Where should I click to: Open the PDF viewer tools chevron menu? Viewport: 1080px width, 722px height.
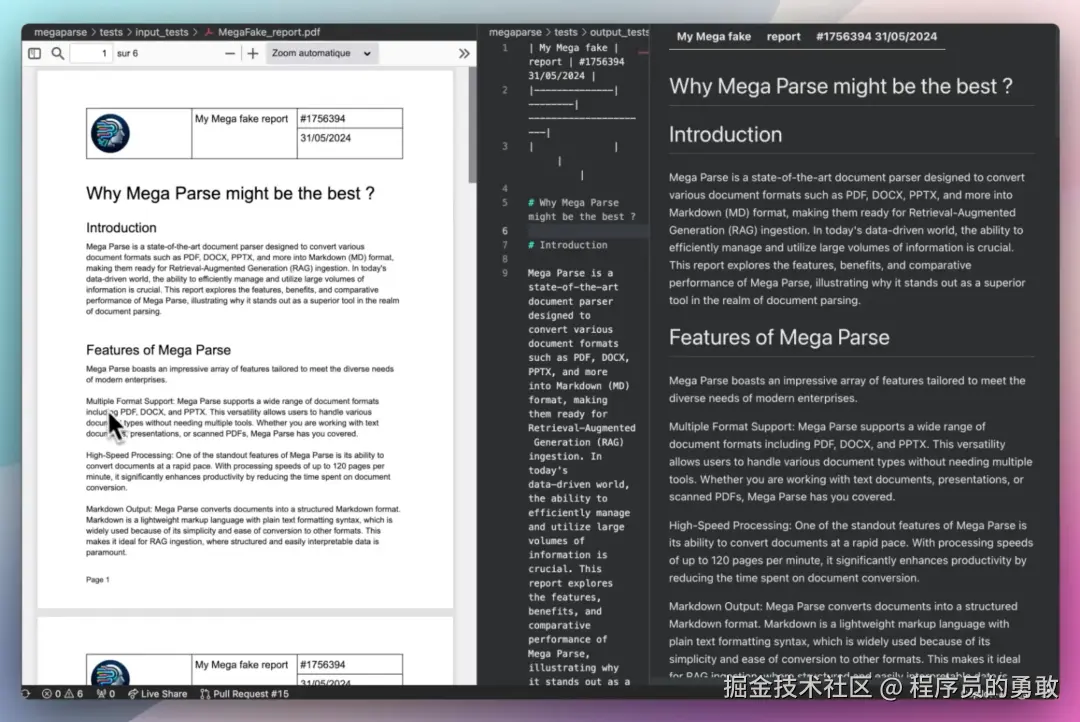[x=464, y=53]
